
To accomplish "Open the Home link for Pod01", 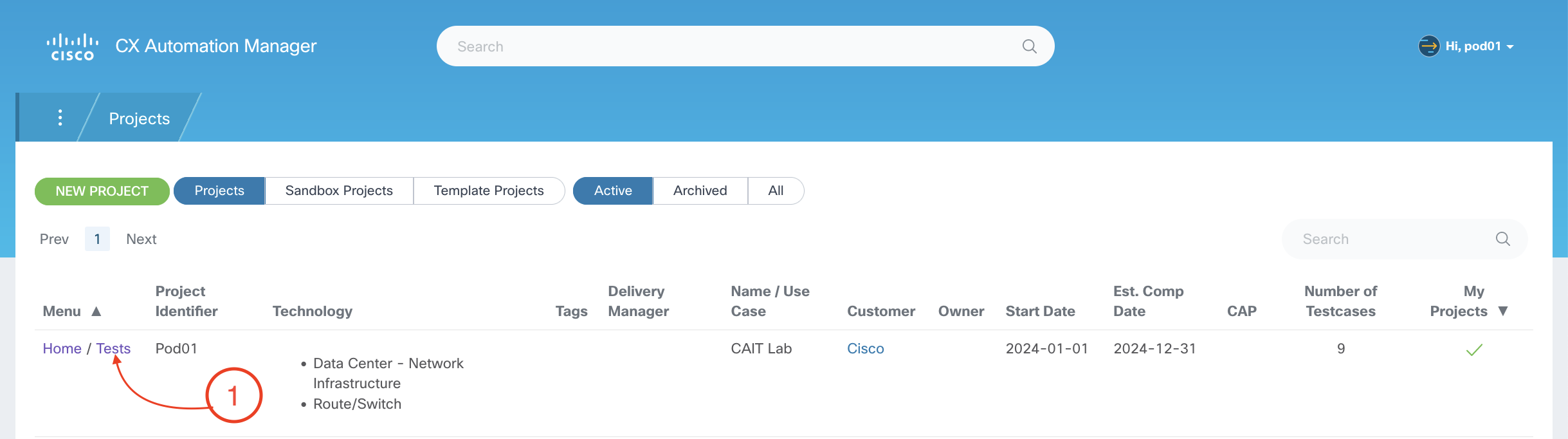I will click(x=62, y=348).
